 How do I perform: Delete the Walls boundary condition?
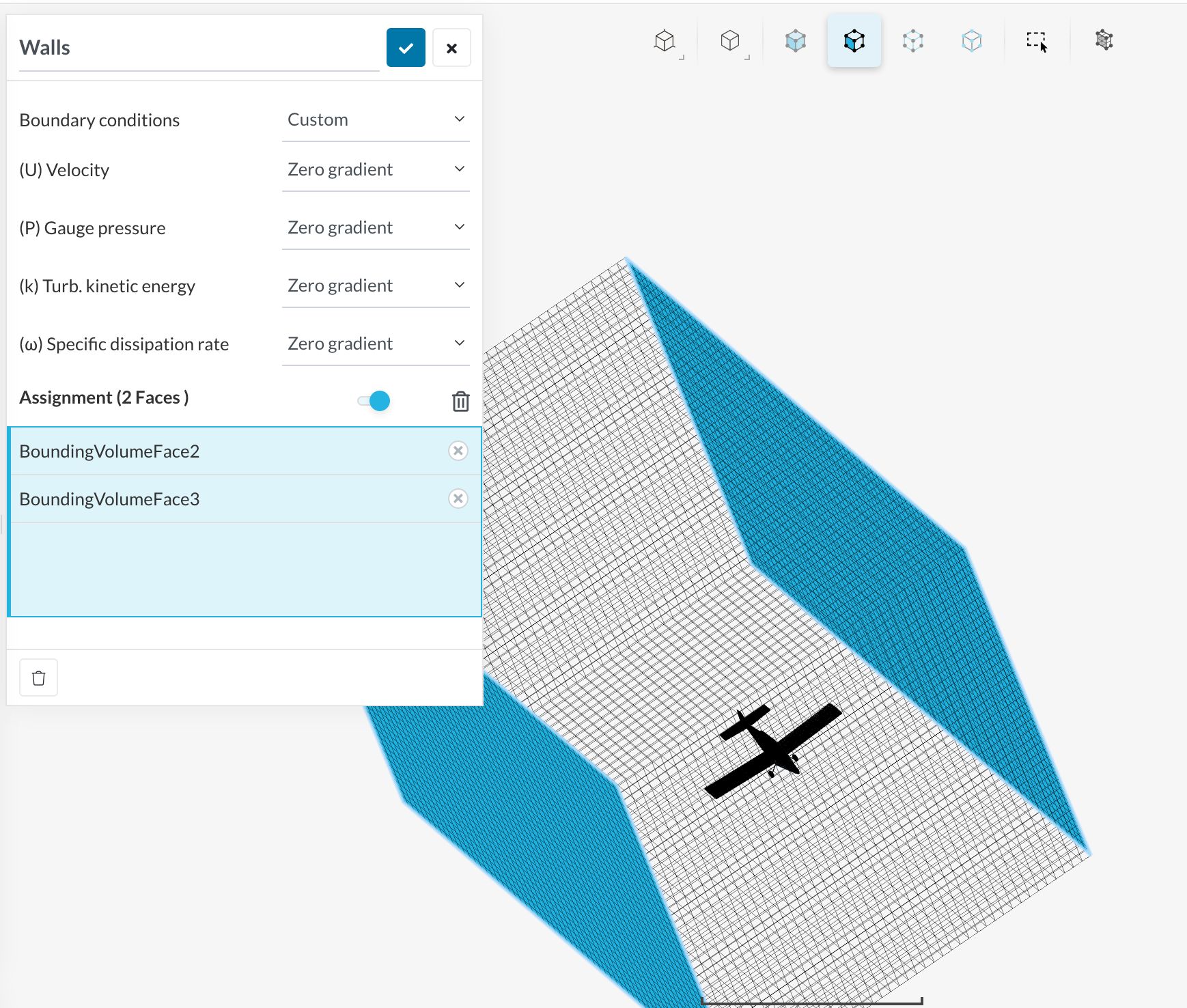coord(39,677)
